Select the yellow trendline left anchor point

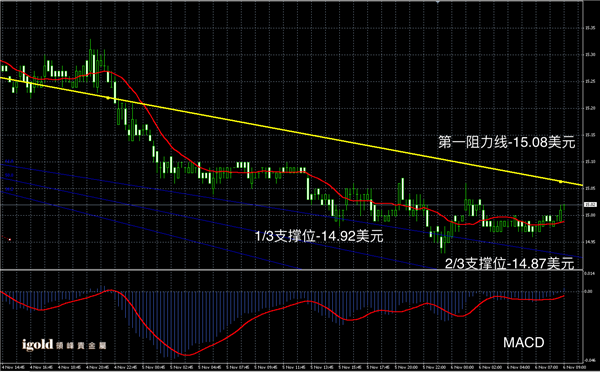click(108, 98)
